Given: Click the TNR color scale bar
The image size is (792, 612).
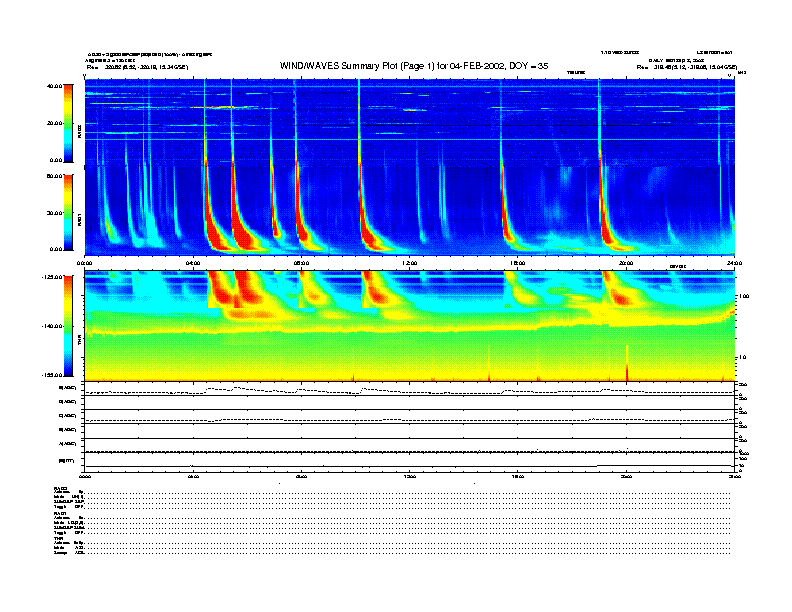Looking at the screenshot, I should pyautogui.click(x=68, y=326).
